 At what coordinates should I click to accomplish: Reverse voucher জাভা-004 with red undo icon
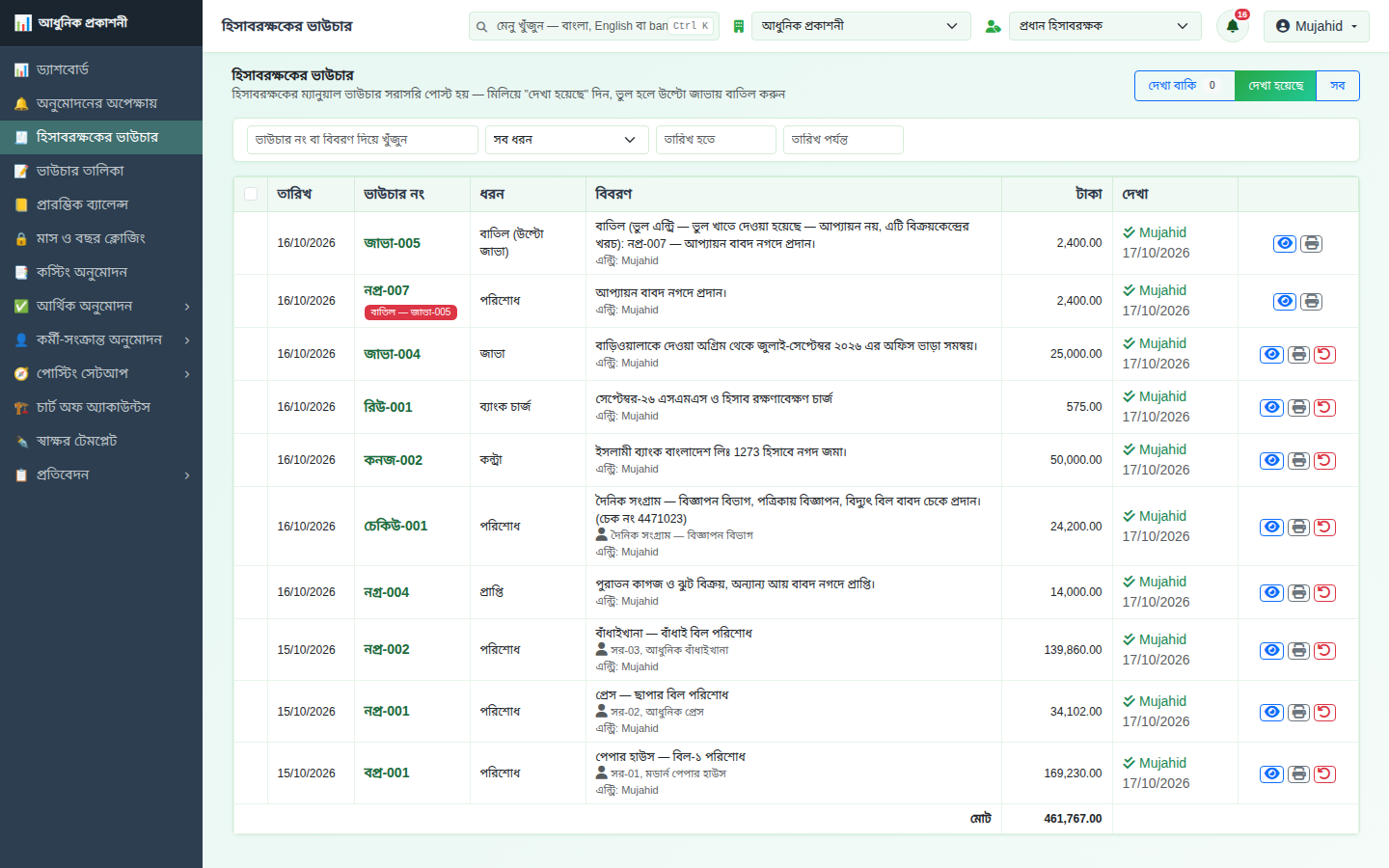coord(1324,354)
